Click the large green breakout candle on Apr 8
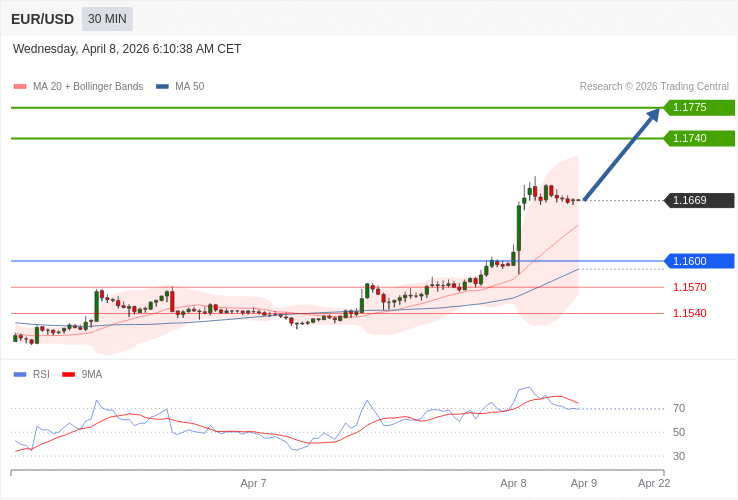Screen dimensions: 738x500 tap(519, 228)
